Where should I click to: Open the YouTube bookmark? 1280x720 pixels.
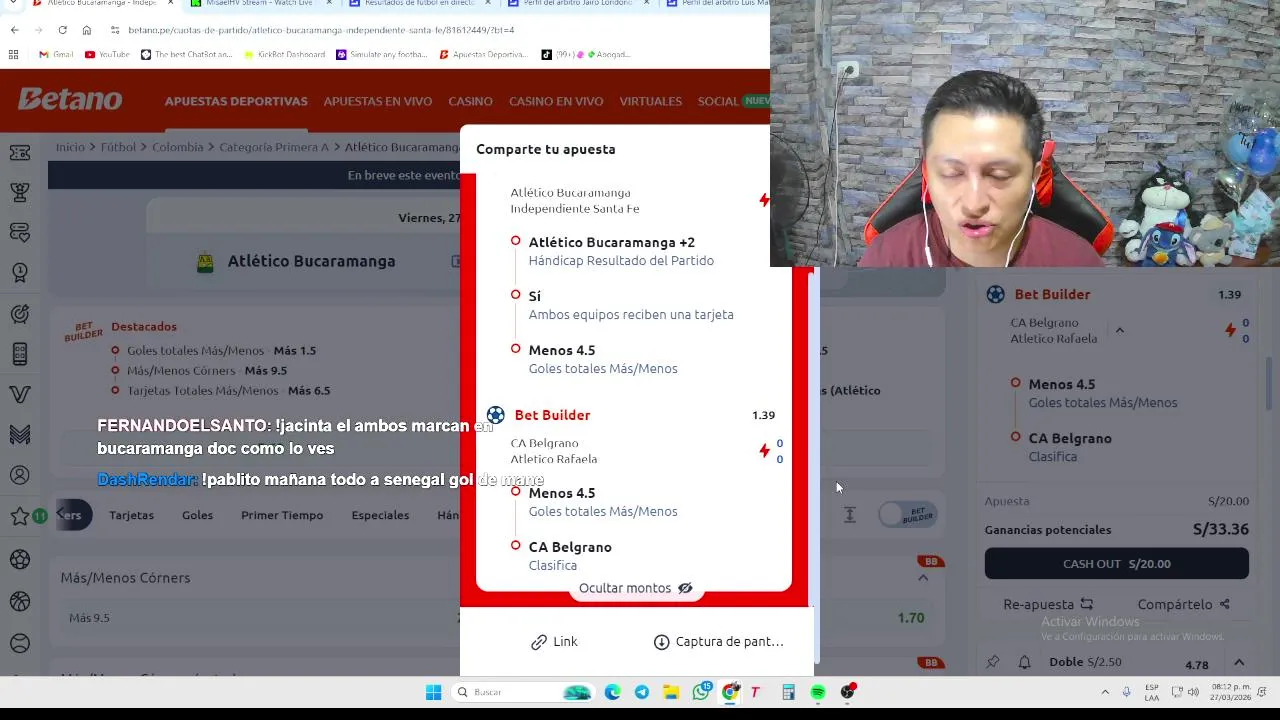(x=107, y=55)
